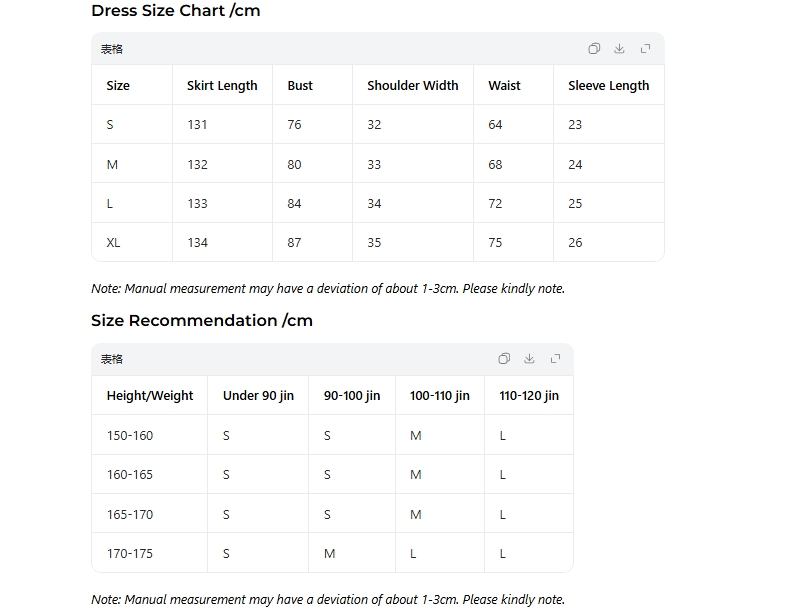
Task: Click the 110-120 jin column header
Action: (529, 396)
